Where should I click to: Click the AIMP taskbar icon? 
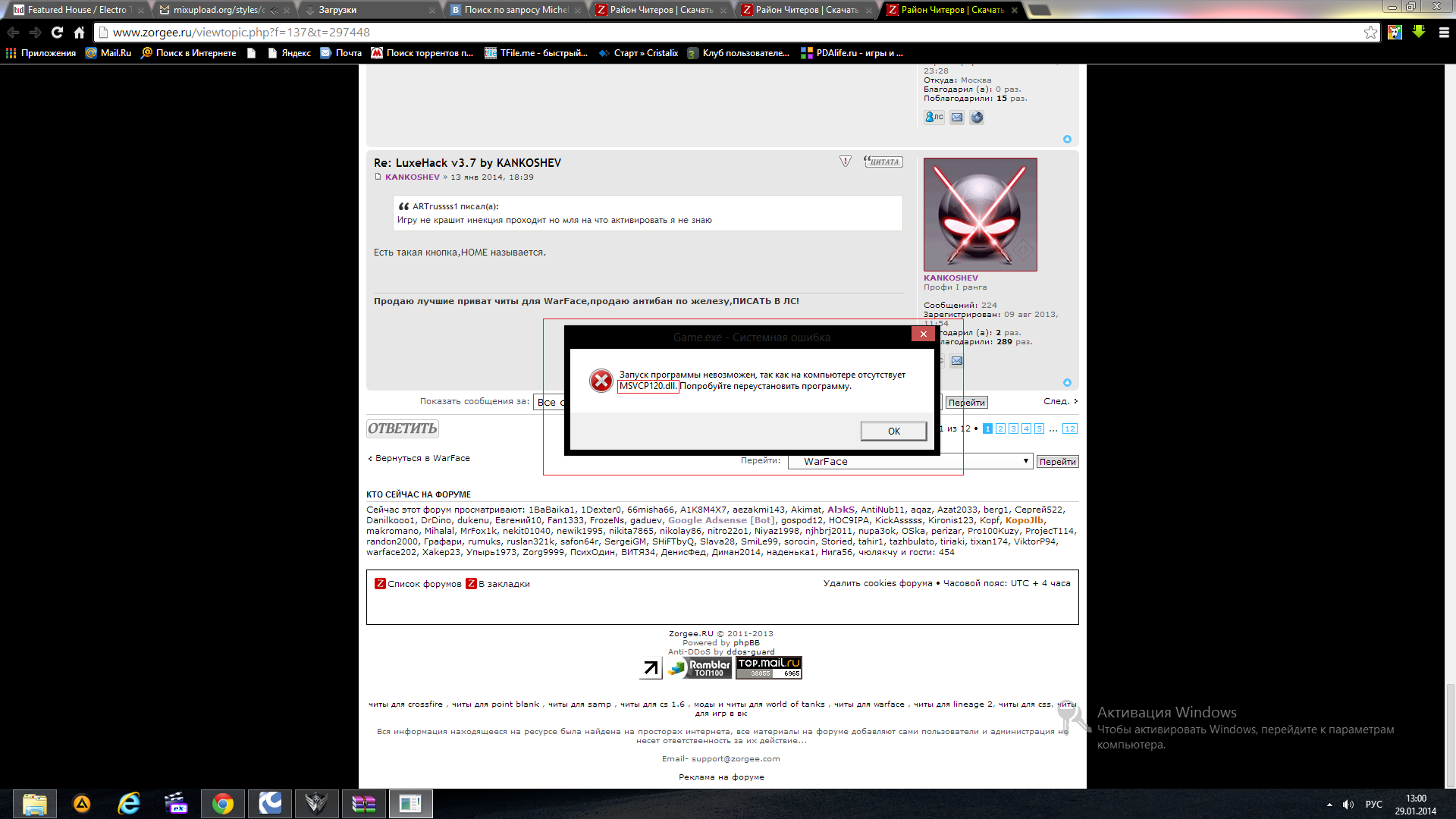(82, 804)
